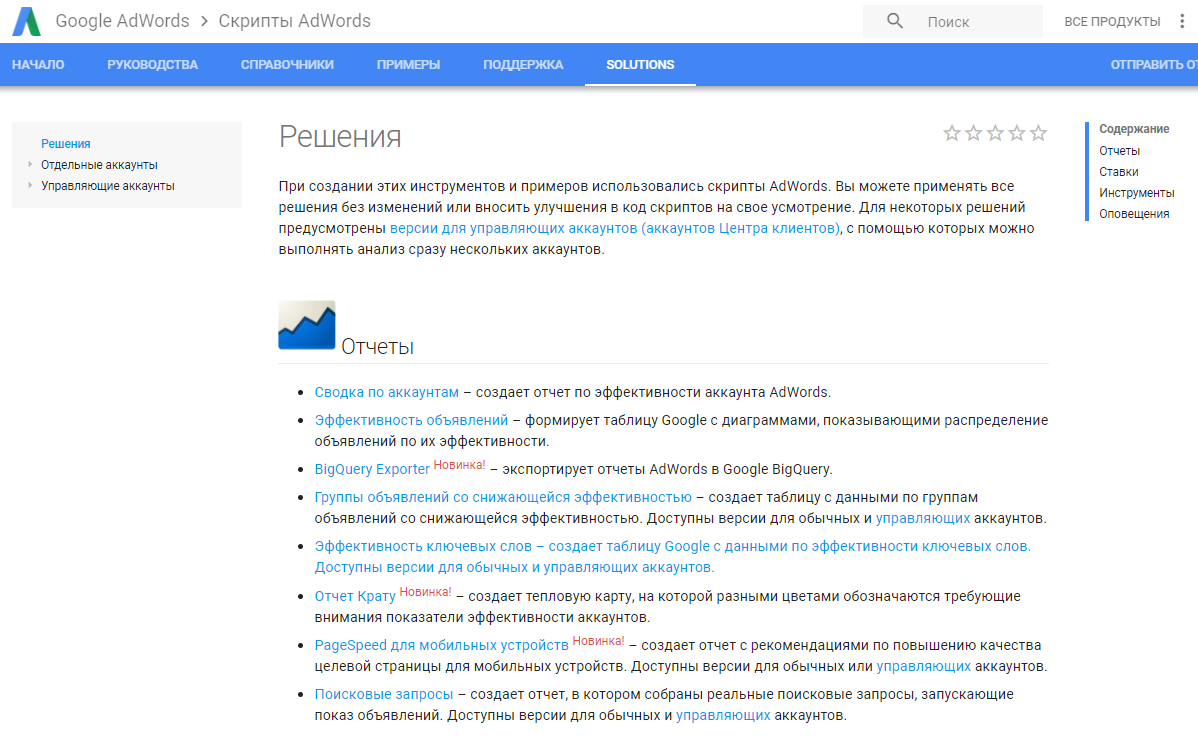
Task: Open the версии для управляющих аккаунтов link
Action: [x=614, y=228]
